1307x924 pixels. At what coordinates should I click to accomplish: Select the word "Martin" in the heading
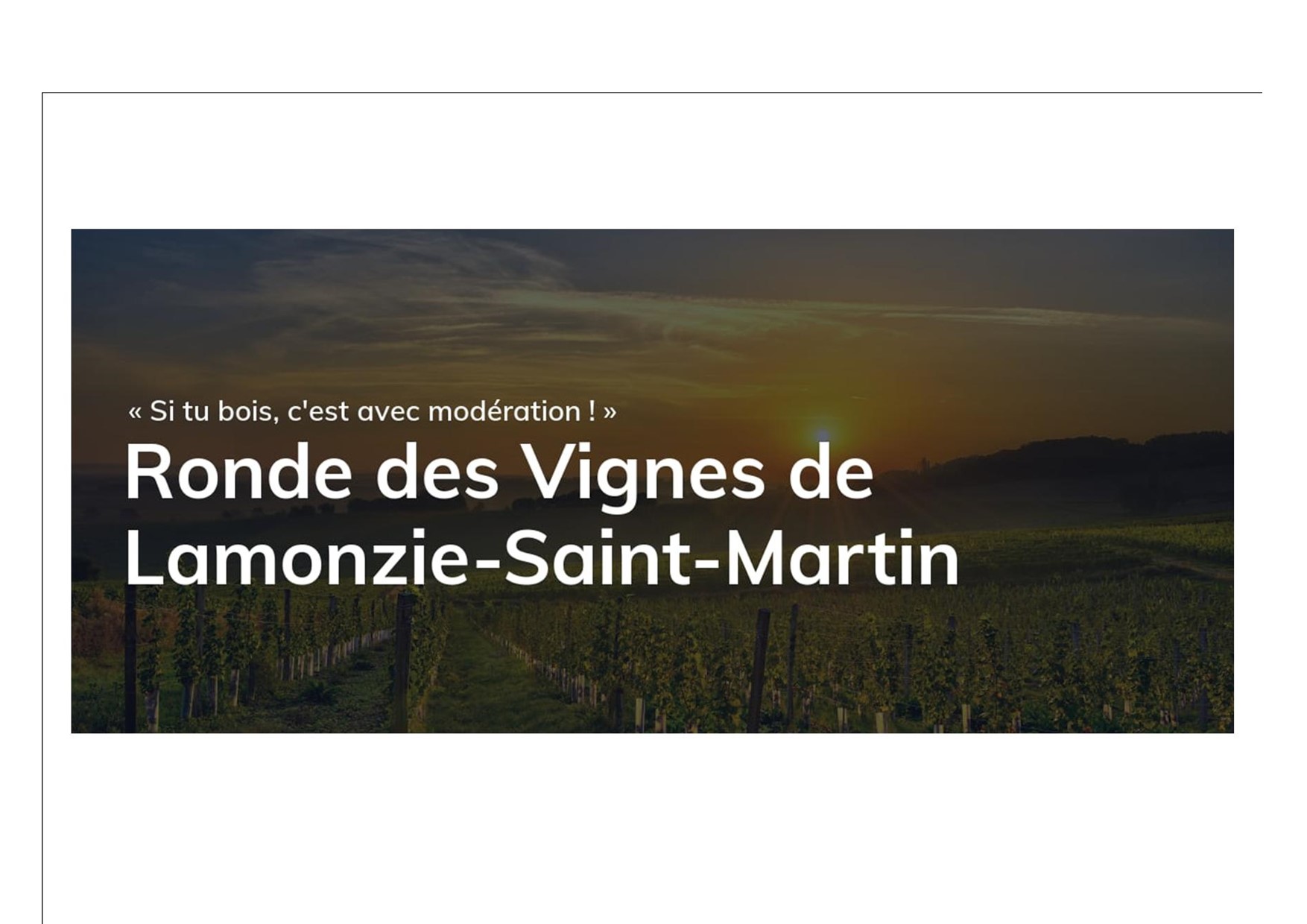point(841,559)
